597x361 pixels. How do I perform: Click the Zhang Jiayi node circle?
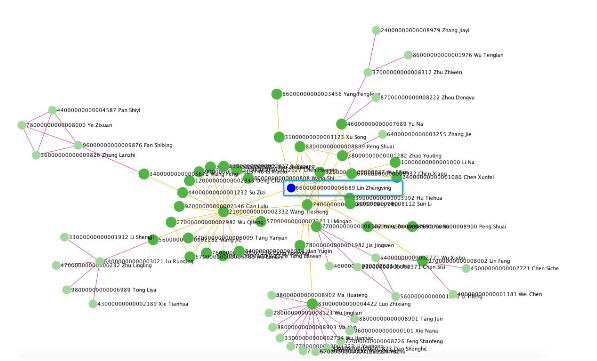point(376,30)
